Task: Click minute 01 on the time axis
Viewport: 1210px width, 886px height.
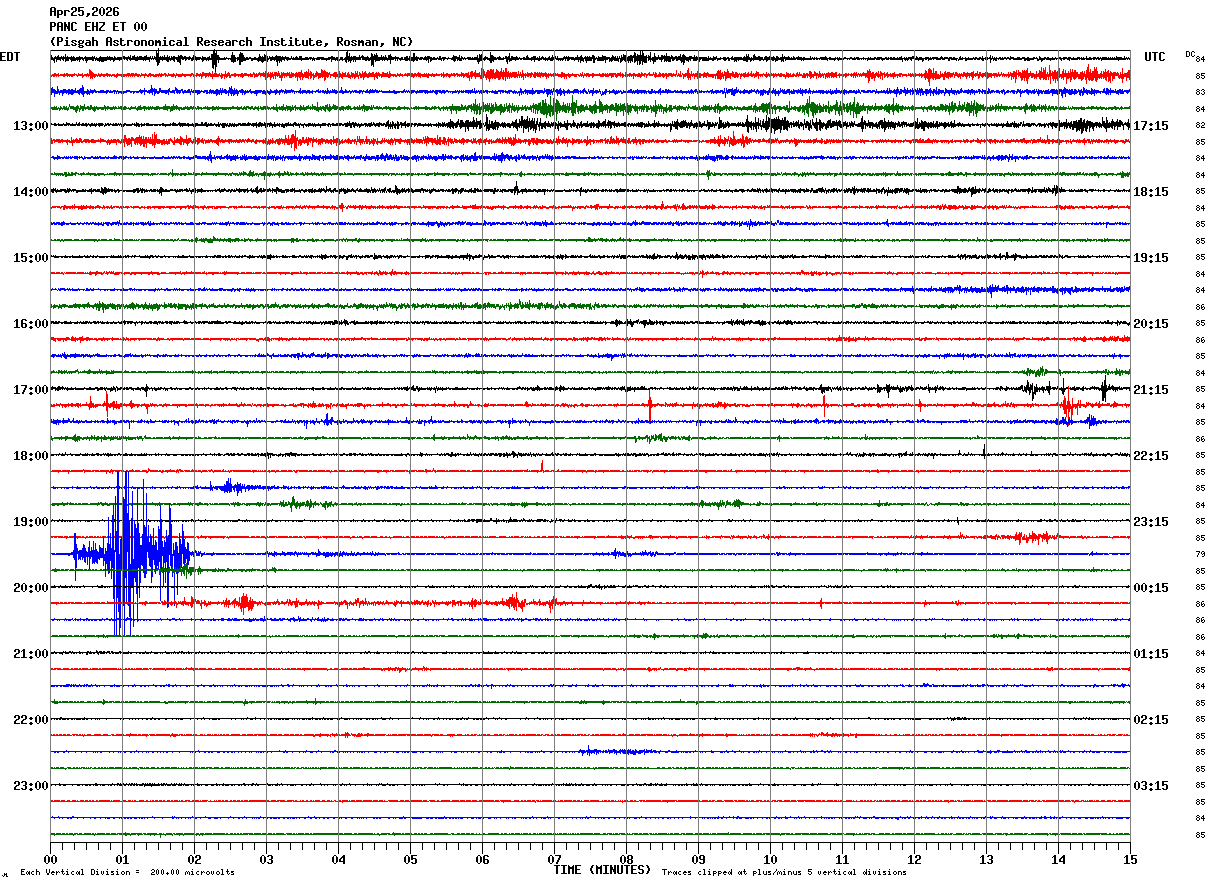Action: click(x=122, y=860)
